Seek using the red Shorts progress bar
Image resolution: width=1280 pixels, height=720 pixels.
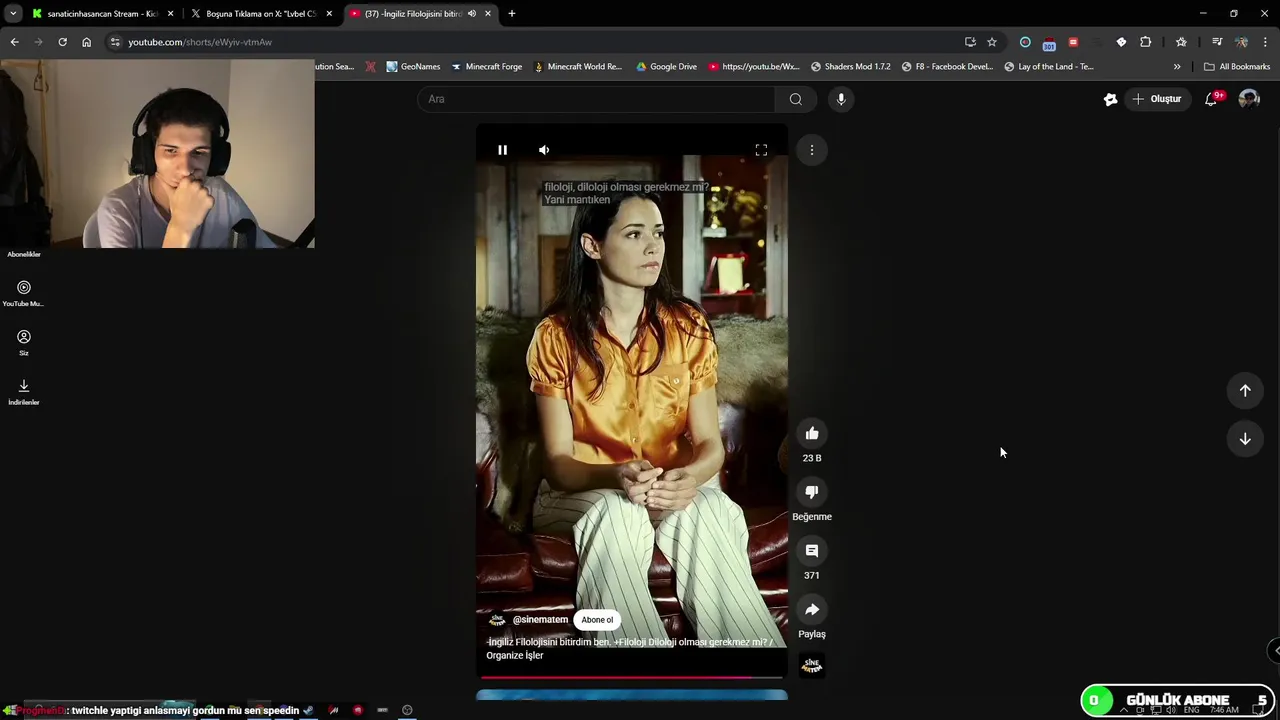632,678
